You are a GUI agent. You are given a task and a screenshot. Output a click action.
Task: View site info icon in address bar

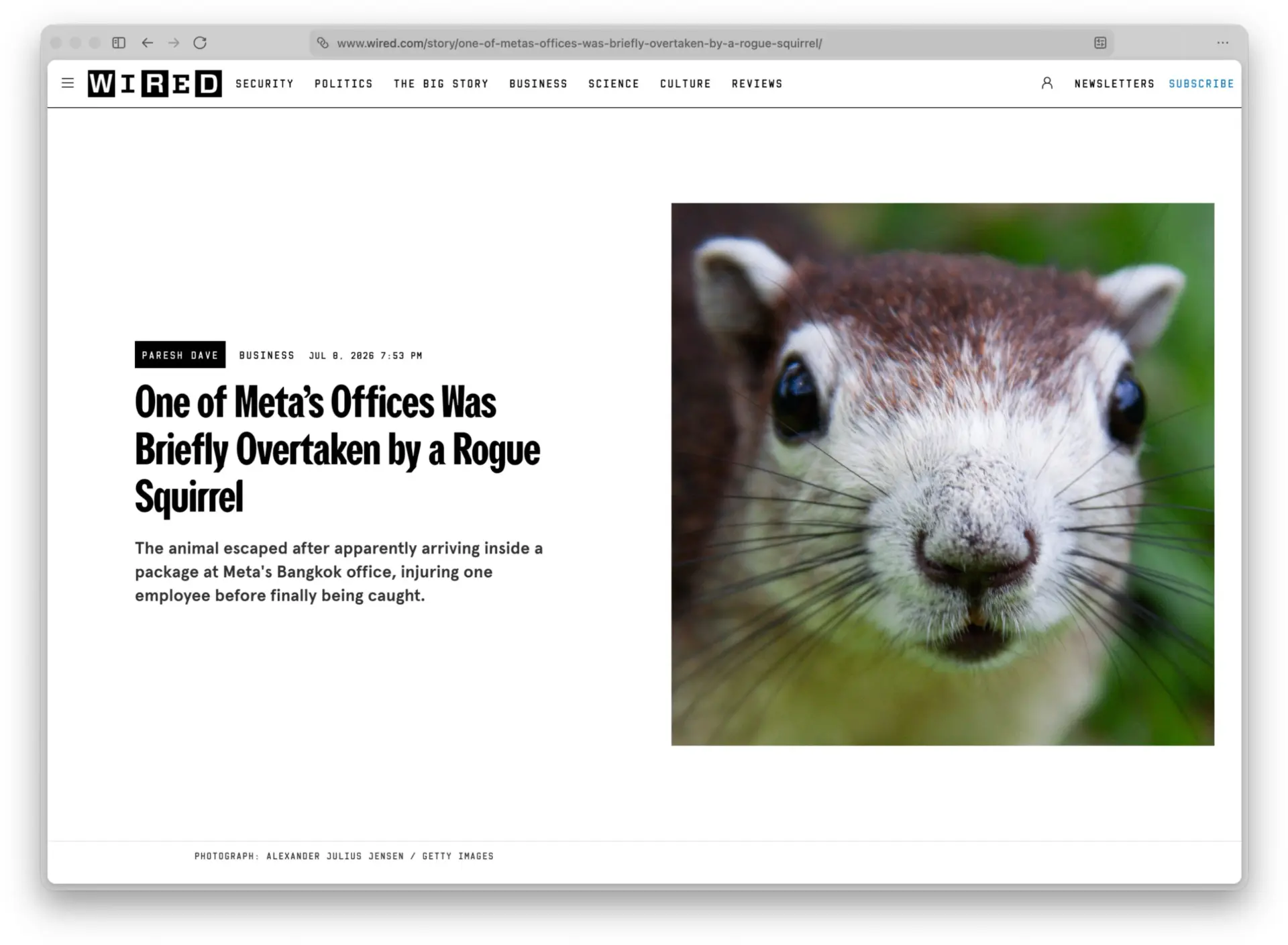(x=323, y=43)
